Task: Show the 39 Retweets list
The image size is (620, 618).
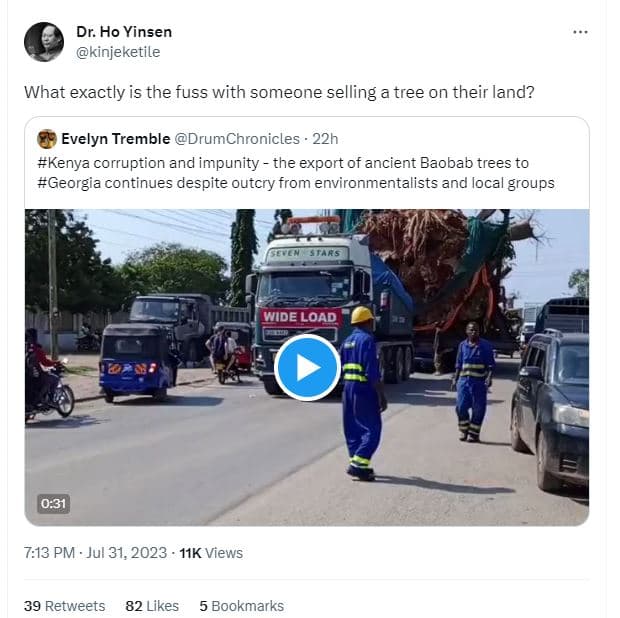Action: (x=64, y=606)
